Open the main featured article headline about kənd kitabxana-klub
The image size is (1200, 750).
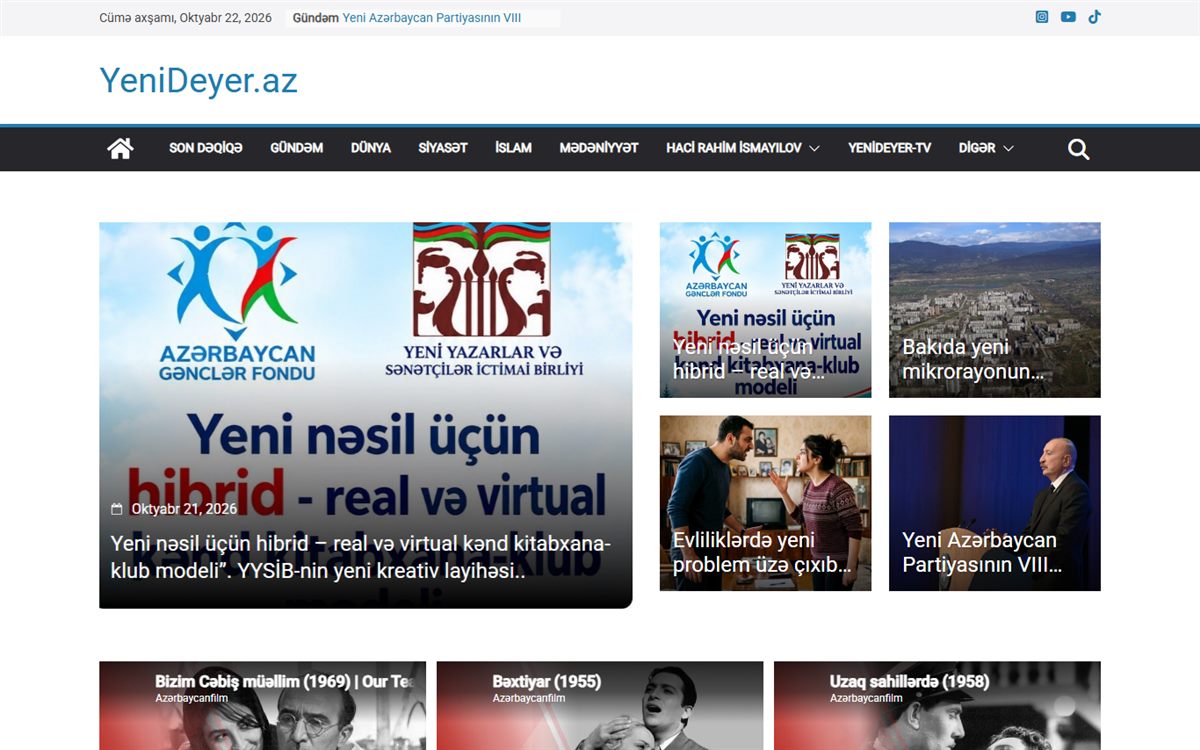361,557
